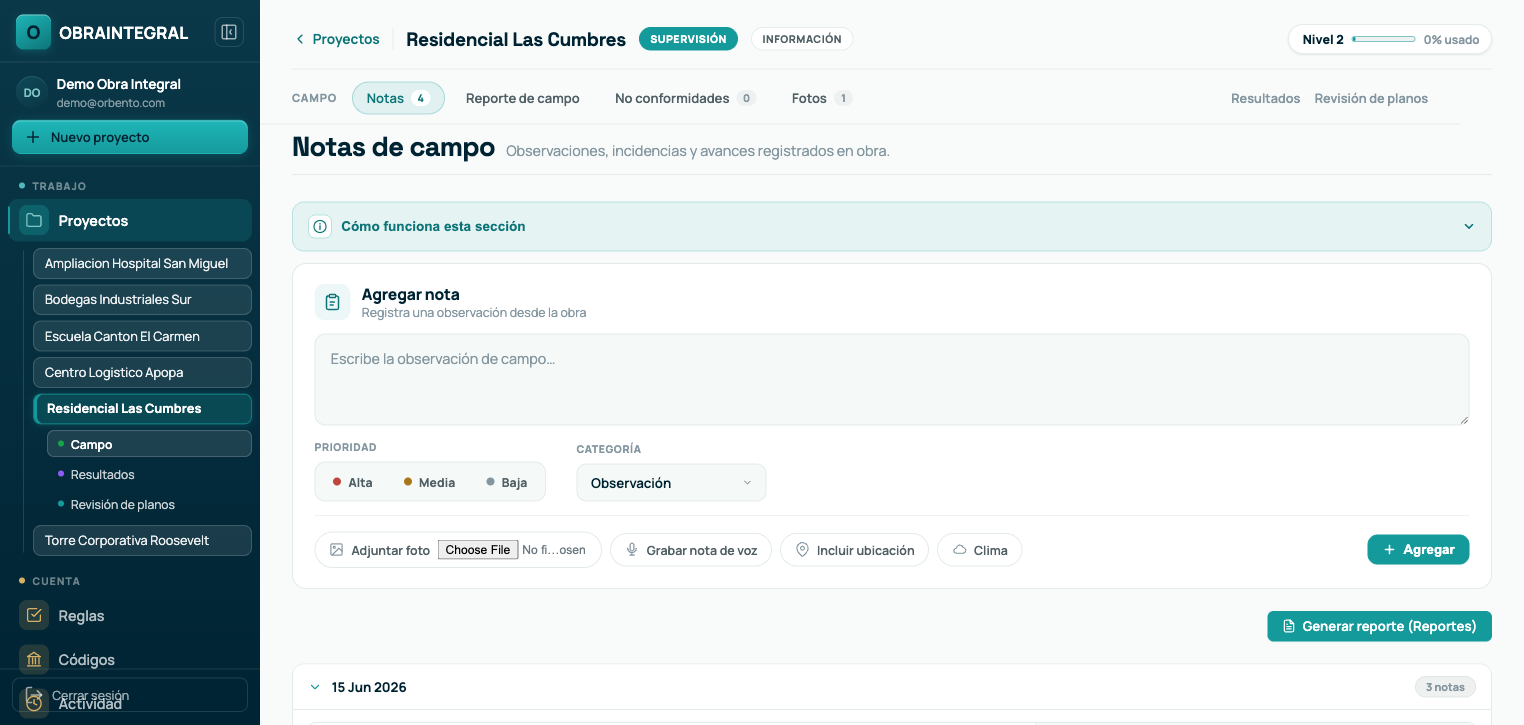Expand Cómo funciona esta sección chevron
1524x725 pixels.
coord(1469,226)
